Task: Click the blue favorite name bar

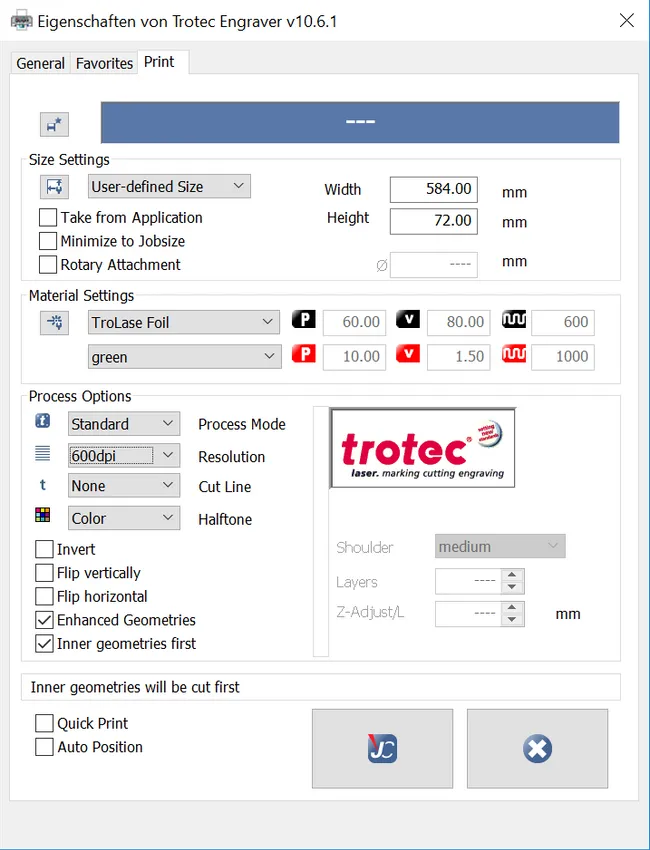Action: pos(361,123)
